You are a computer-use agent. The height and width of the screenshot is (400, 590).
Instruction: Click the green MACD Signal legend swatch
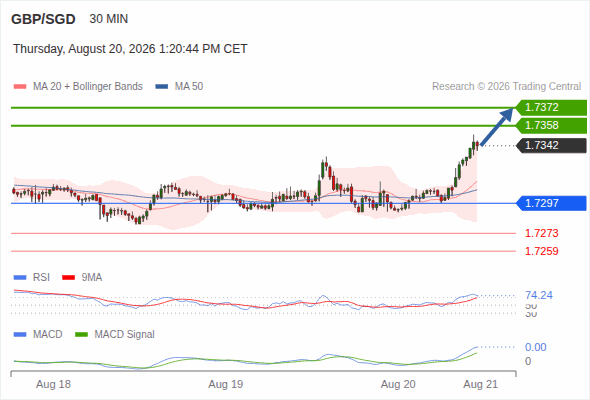coord(81,335)
